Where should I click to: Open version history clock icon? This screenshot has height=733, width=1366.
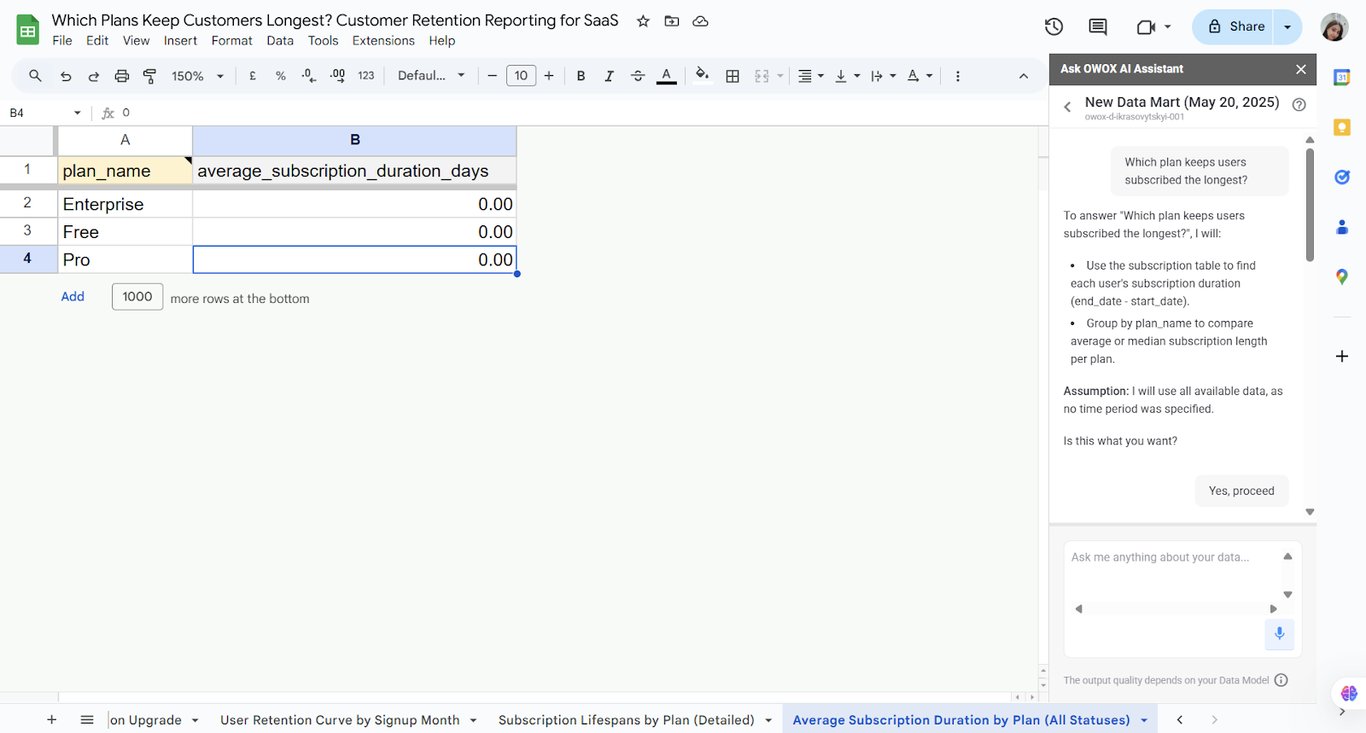[1053, 27]
